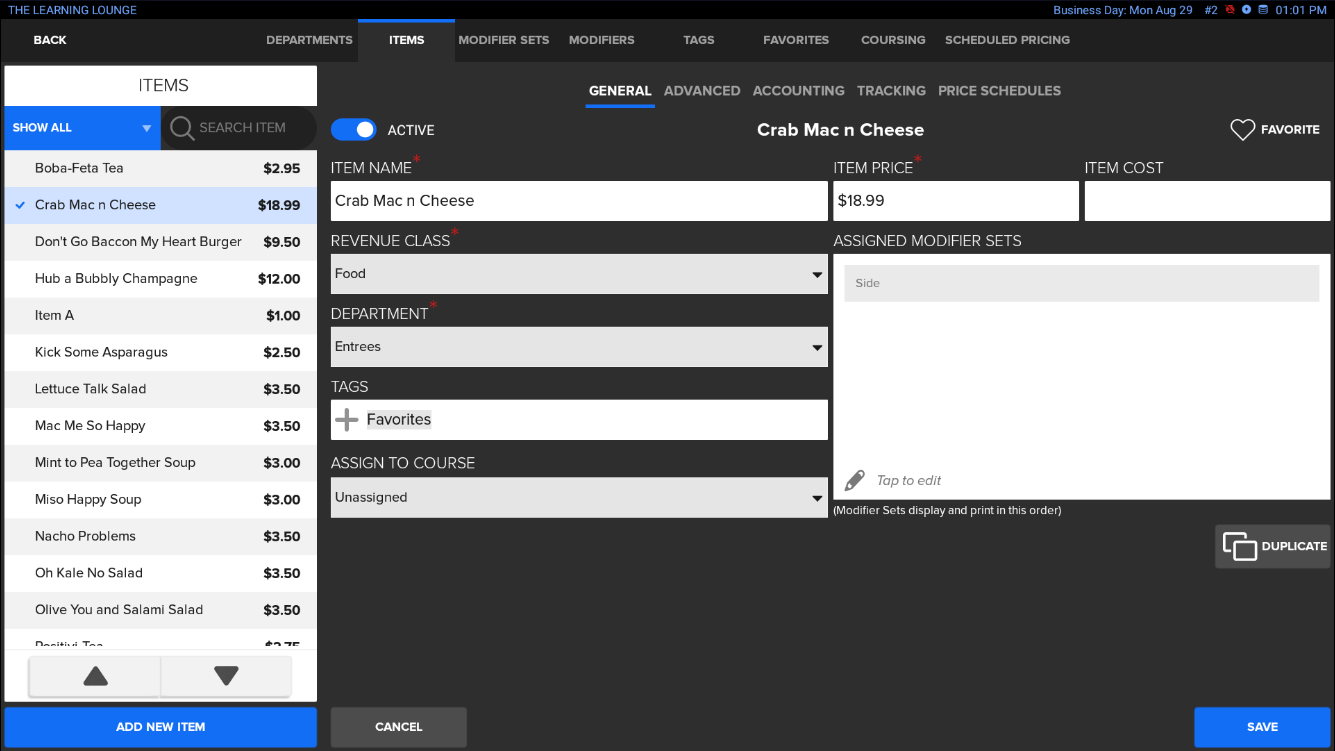Open the Department dropdown
The height and width of the screenshot is (751, 1335).
(x=578, y=347)
